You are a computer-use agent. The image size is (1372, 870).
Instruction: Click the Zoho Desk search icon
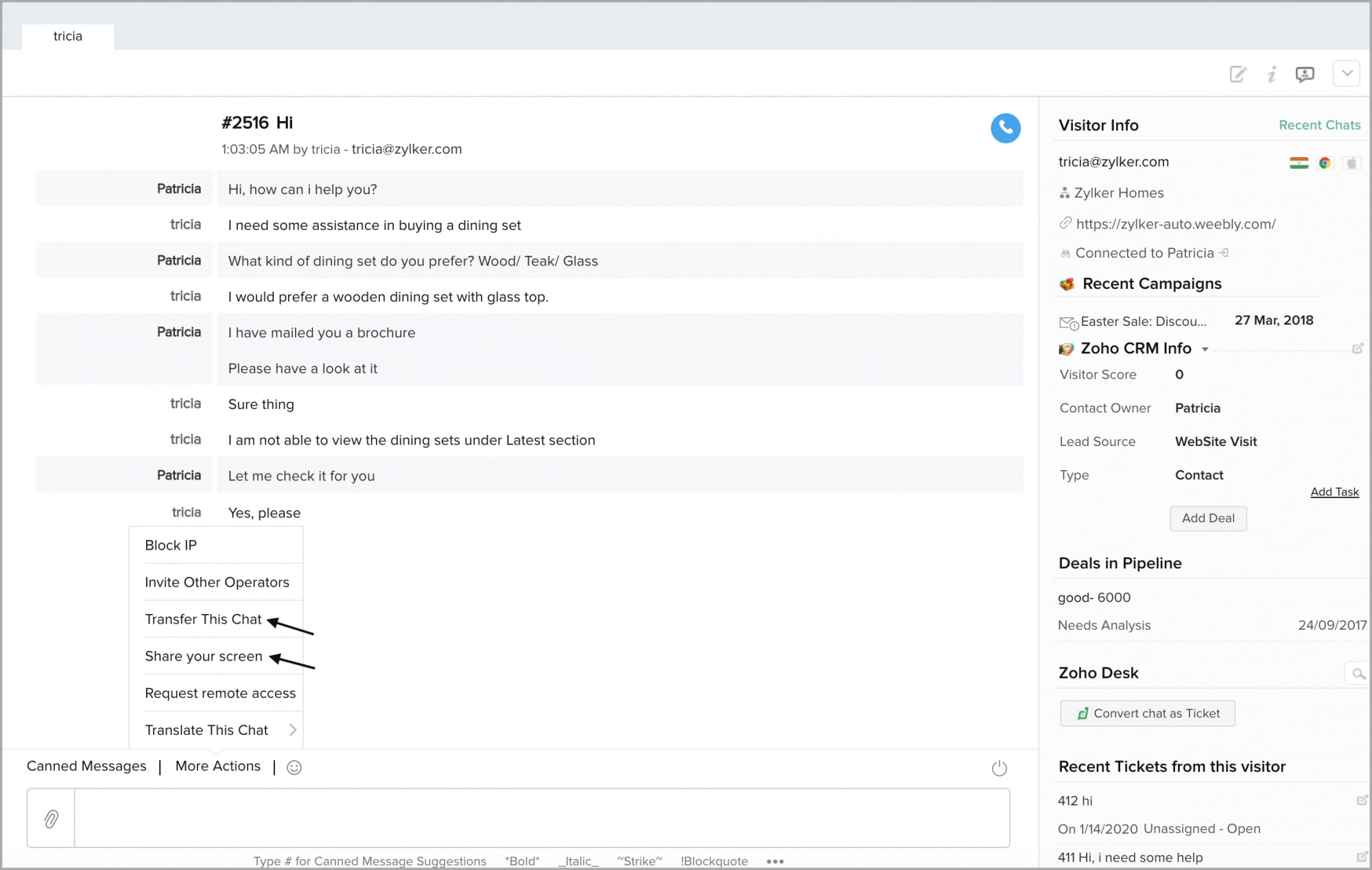1358,674
